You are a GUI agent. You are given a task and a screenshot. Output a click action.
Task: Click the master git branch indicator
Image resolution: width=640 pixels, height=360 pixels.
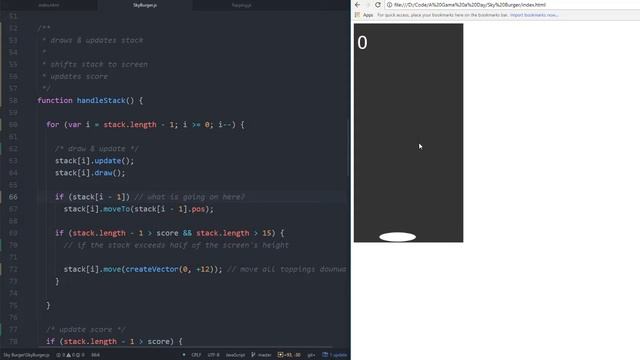[261, 355]
